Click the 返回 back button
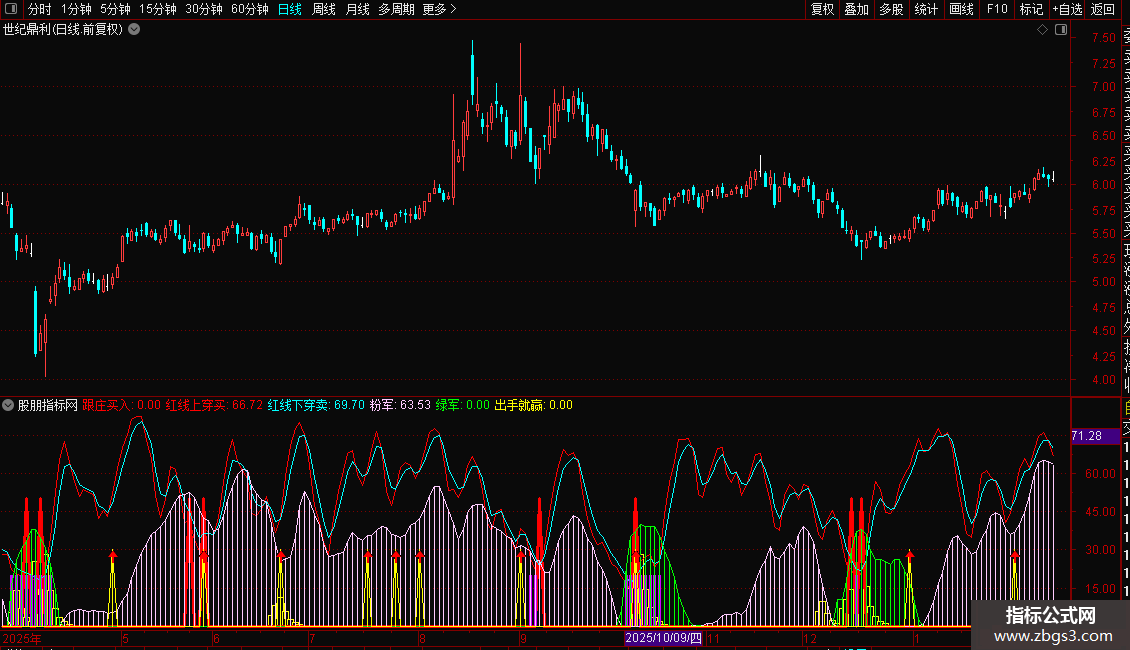Viewport: 1130px width, 650px height. point(1103,9)
